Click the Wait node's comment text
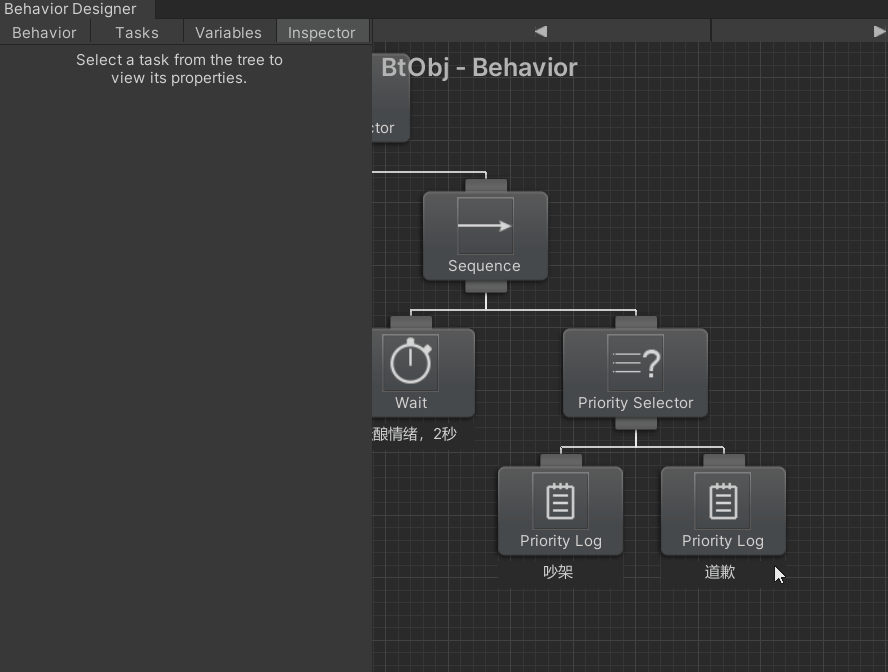This screenshot has height=672, width=888. click(x=415, y=434)
